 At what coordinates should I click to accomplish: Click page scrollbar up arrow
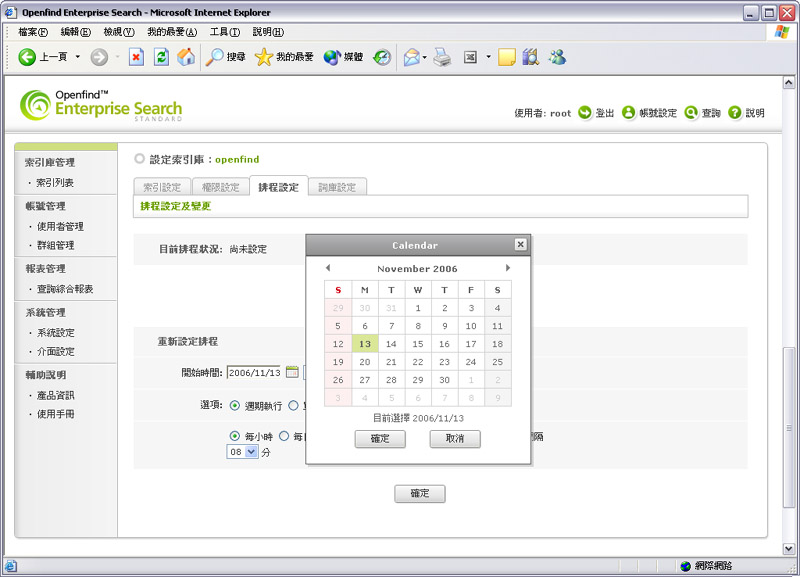click(x=789, y=83)
